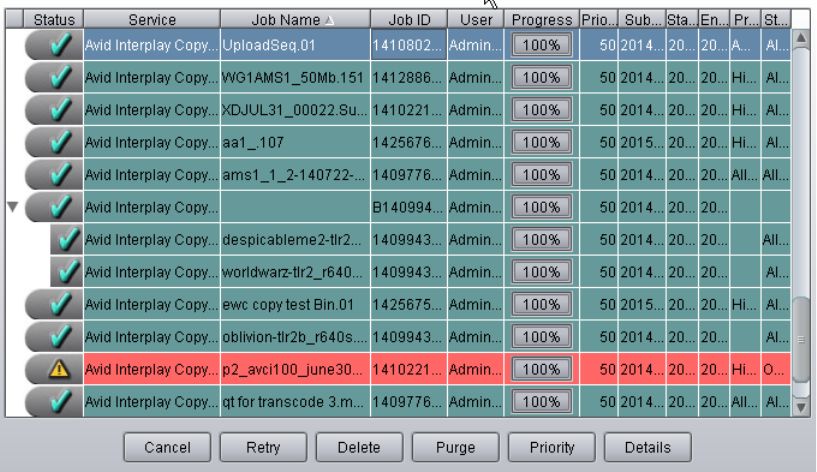Image resolution: width=817 pixels, height=472 pixels.
Task: Sort by the Pr... column header
Action: click(x=746, y=20)
